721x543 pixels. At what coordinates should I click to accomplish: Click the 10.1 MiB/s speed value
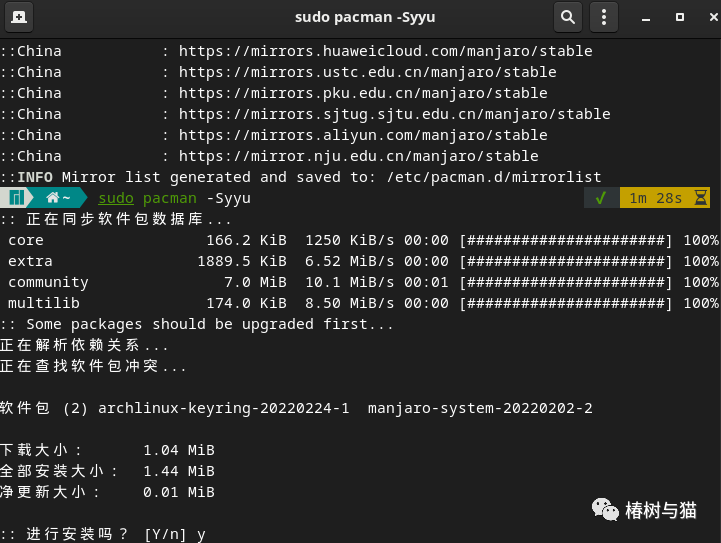(349, 282)
